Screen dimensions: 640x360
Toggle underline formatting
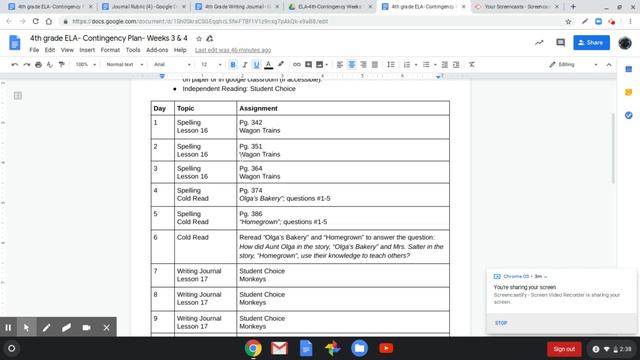tap(256, 64)
